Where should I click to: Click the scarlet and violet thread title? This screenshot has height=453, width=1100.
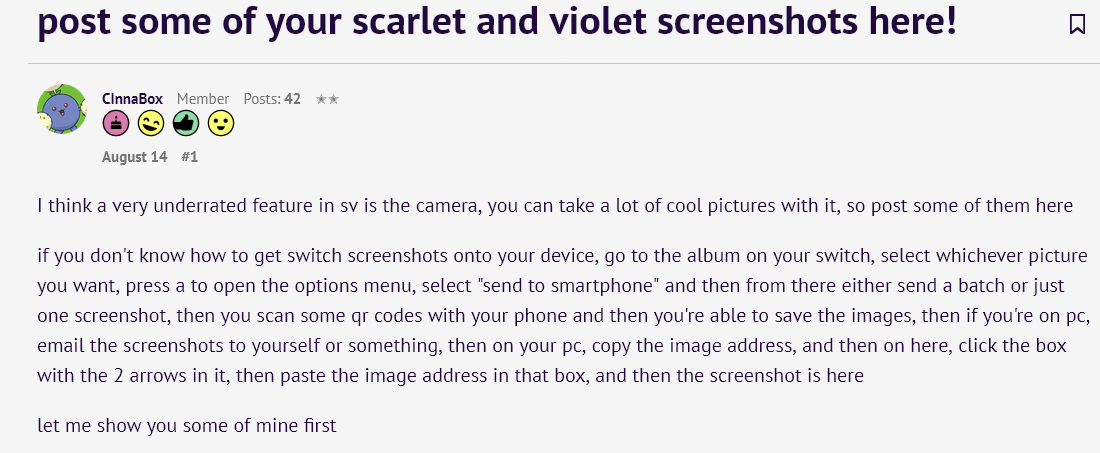497,23
